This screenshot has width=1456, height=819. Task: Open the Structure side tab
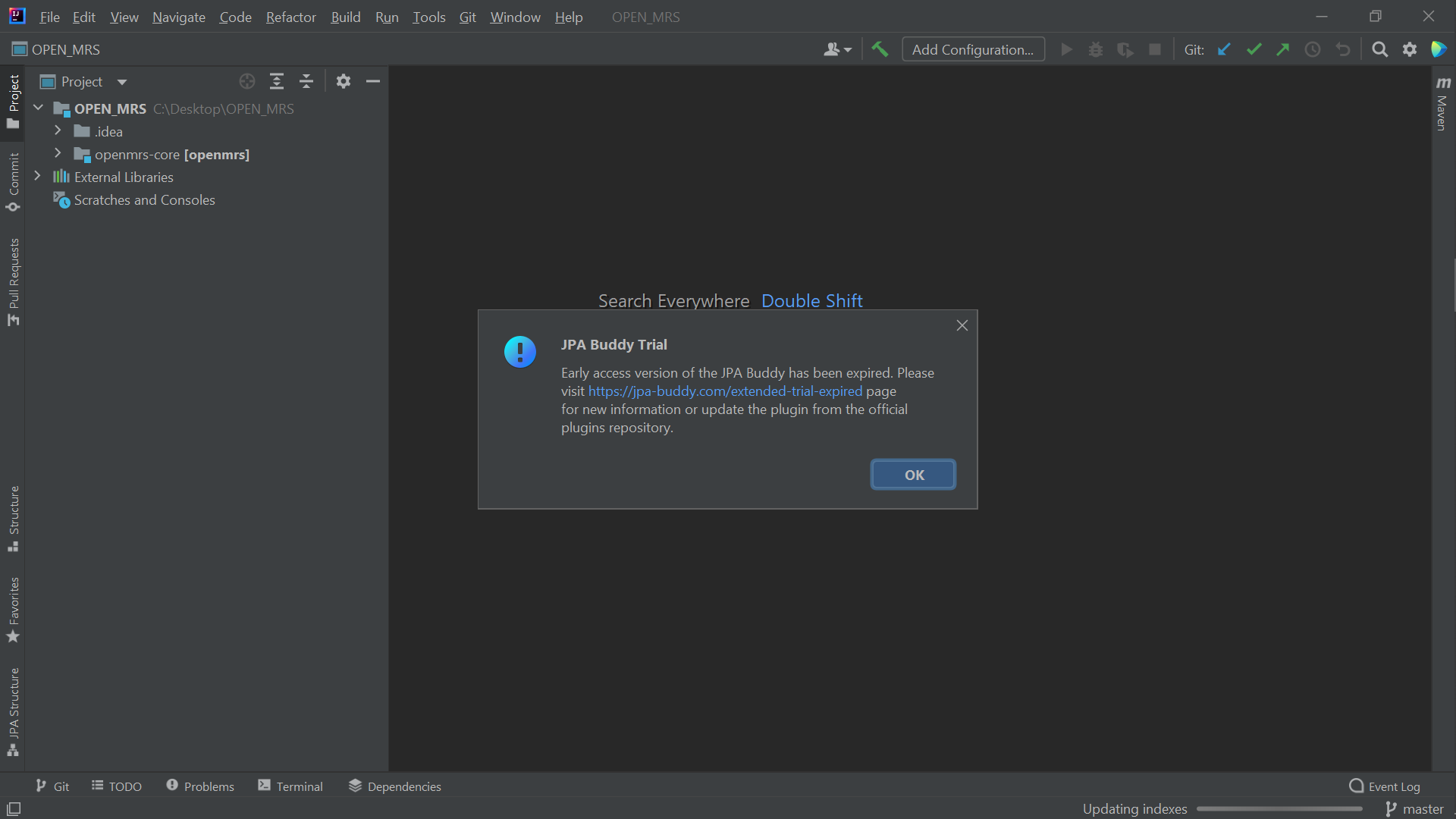pyautogui.click(x=13, y=519)
